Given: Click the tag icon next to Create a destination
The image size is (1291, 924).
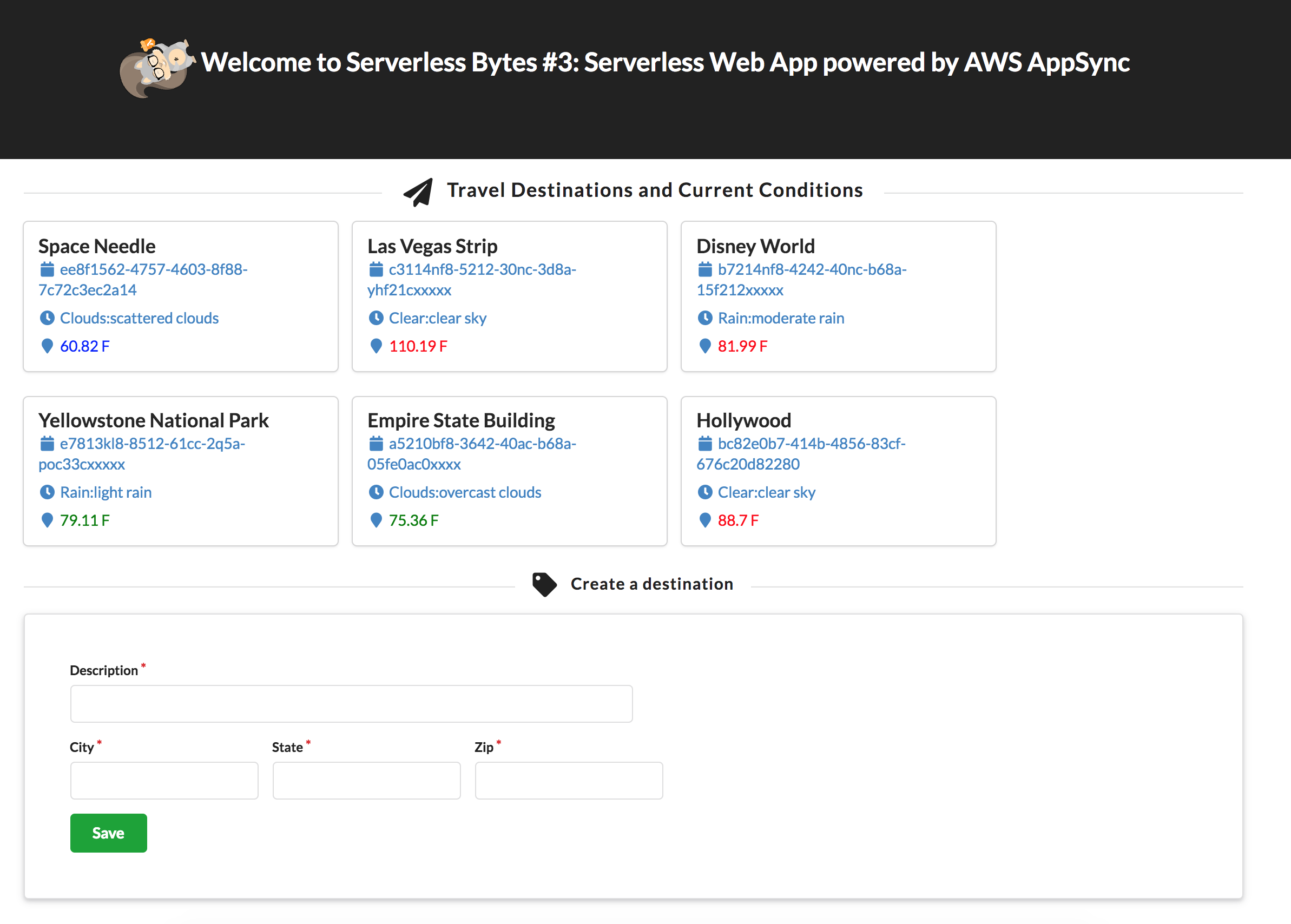Looking at the screenshot, I should 544,584.
